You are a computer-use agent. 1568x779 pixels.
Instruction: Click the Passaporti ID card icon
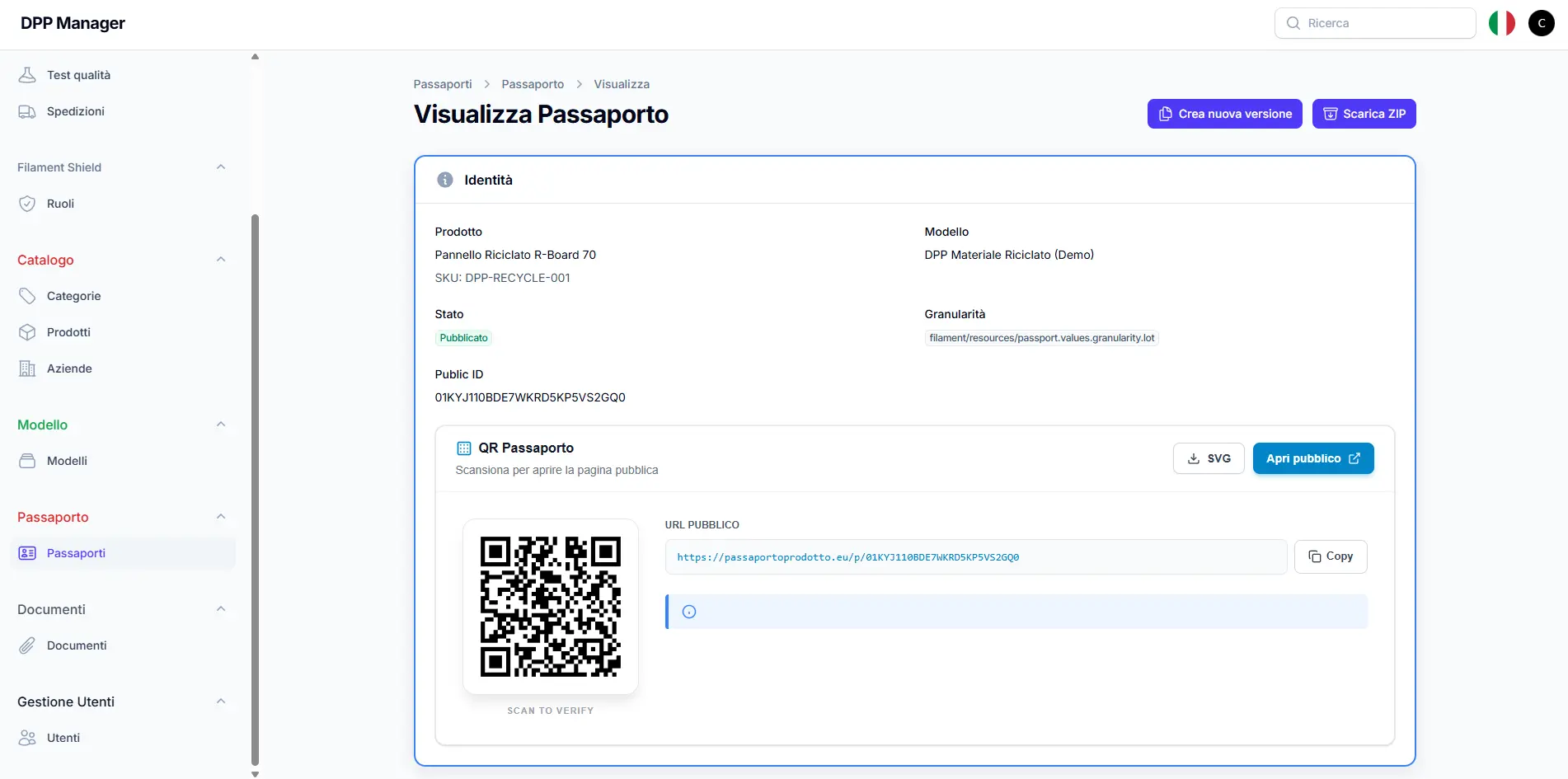pyautogui.click(x=27, y=553)
